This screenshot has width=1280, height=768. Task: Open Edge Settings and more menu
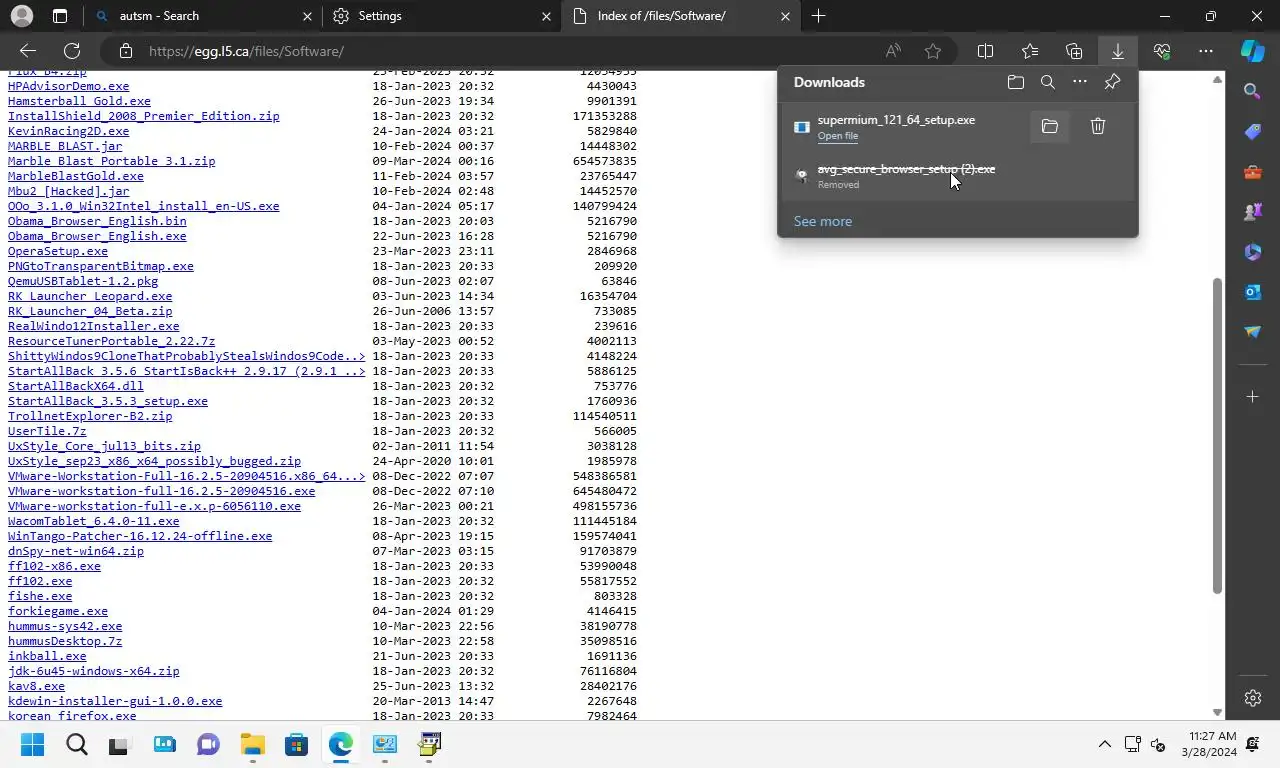[1206, 51]
